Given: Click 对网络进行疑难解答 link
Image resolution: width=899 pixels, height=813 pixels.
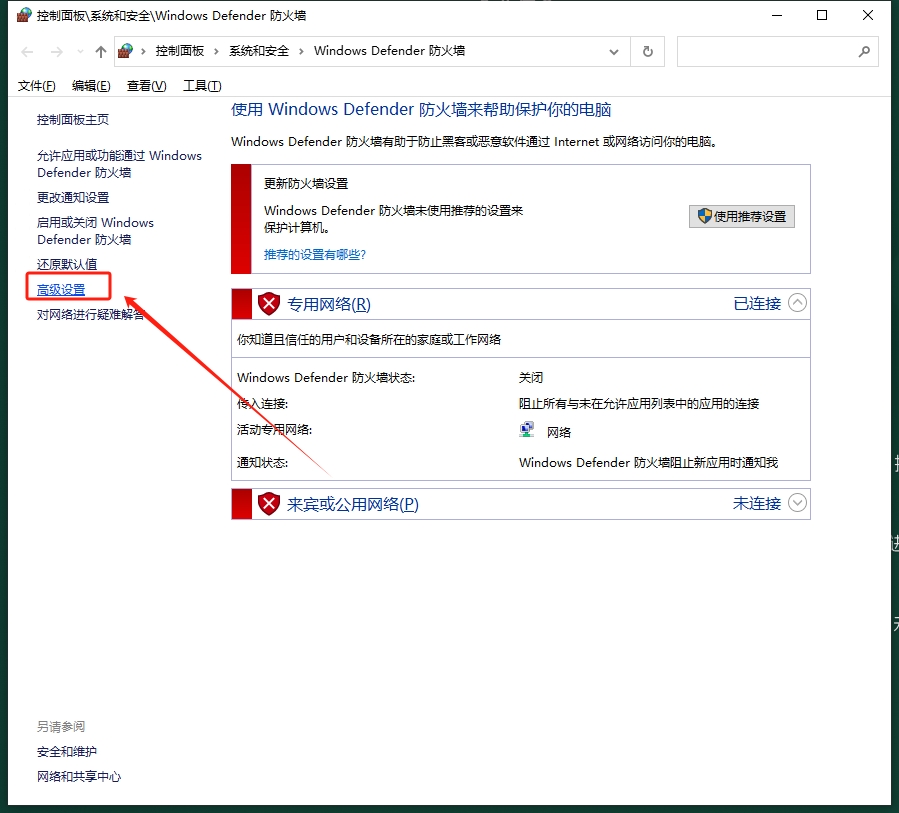Looking at the screenshot, I should 91,314.
